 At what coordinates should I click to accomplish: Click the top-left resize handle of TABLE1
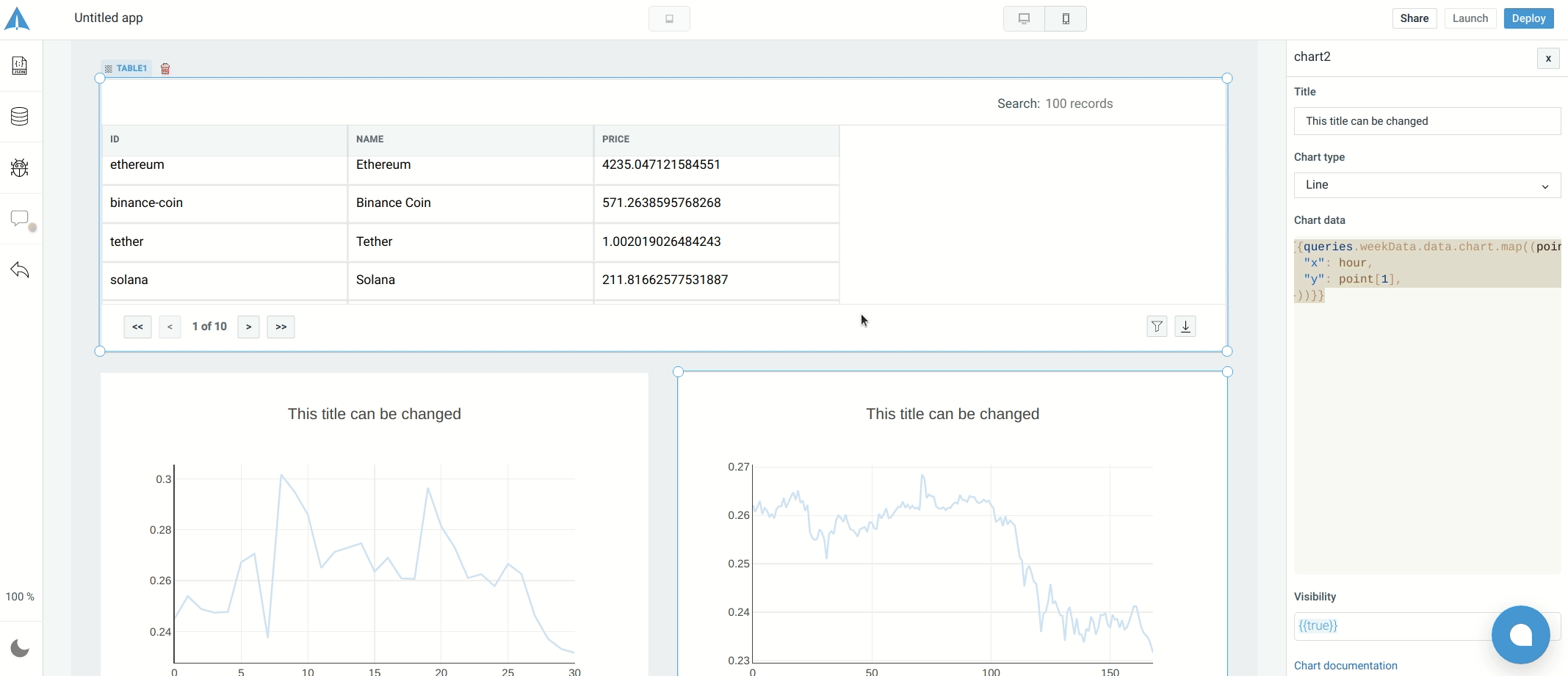(100, 78)
